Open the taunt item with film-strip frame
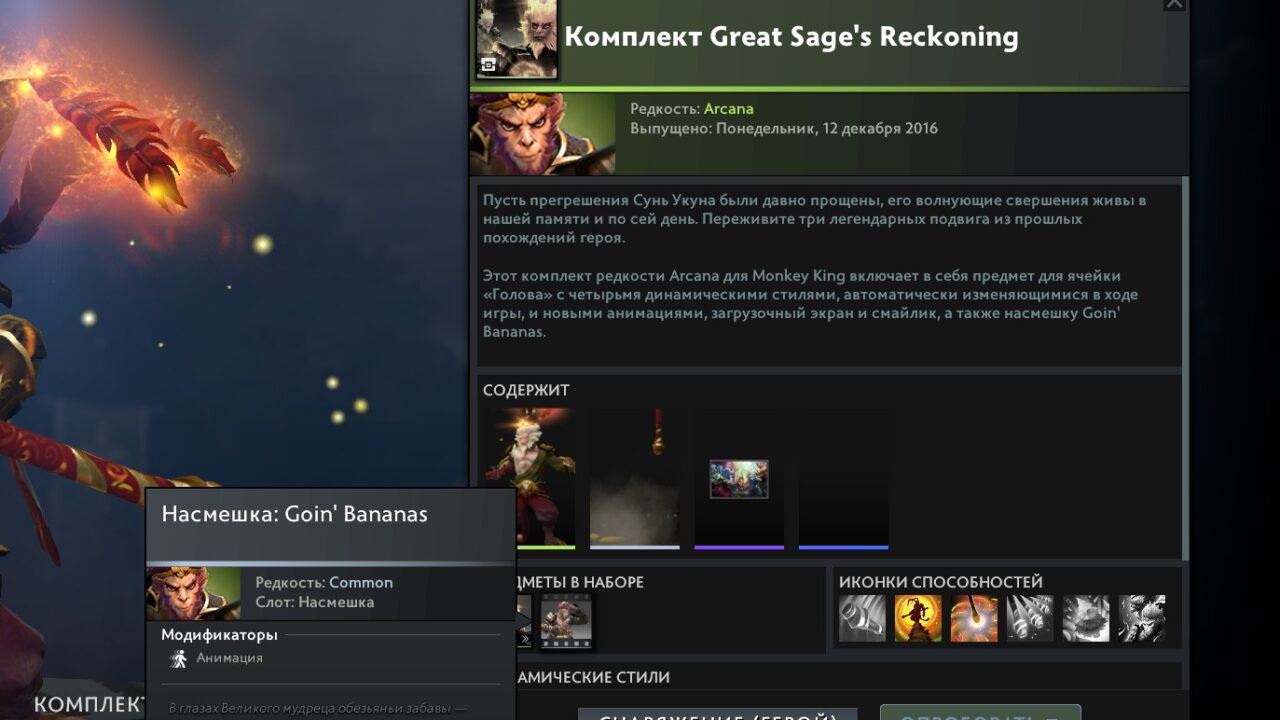 [566, 621]
